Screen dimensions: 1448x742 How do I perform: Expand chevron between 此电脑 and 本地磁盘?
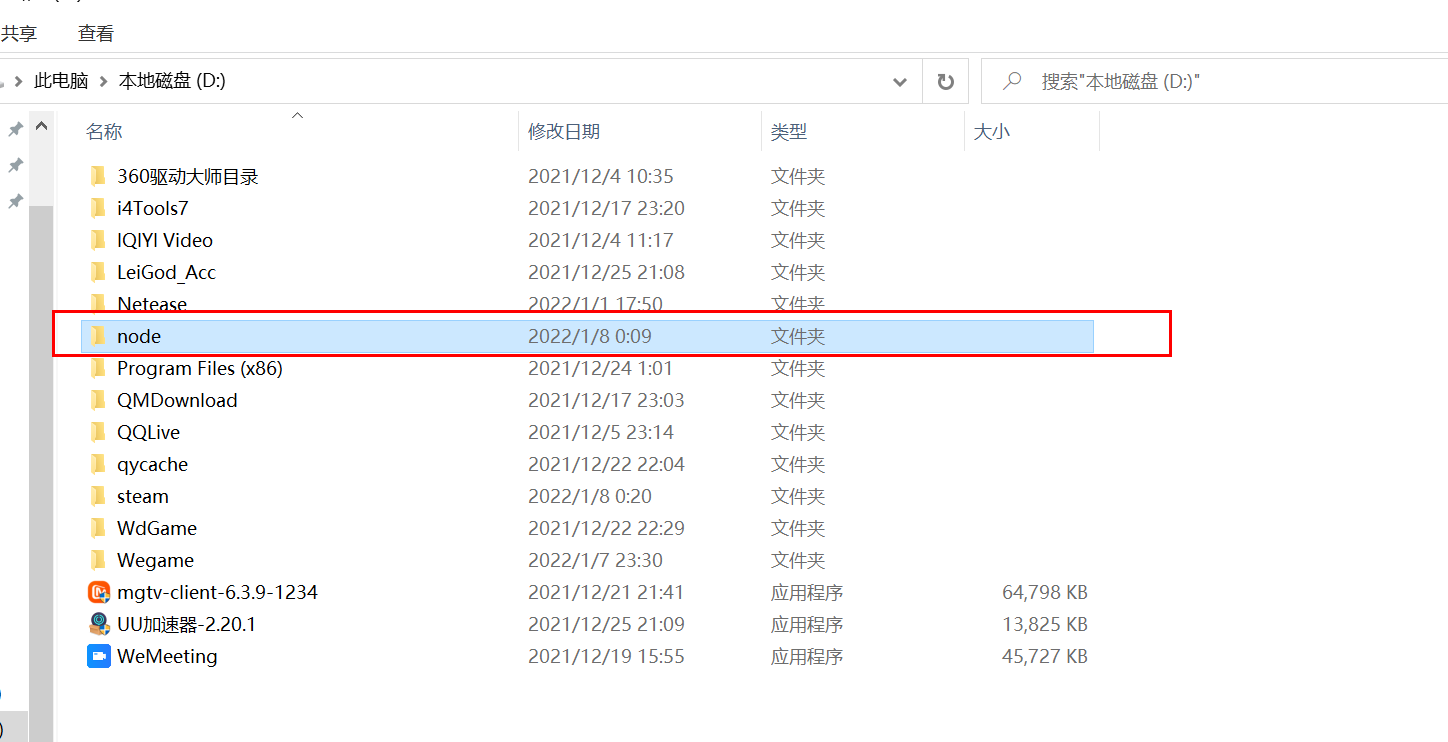(x=103, y=81)
